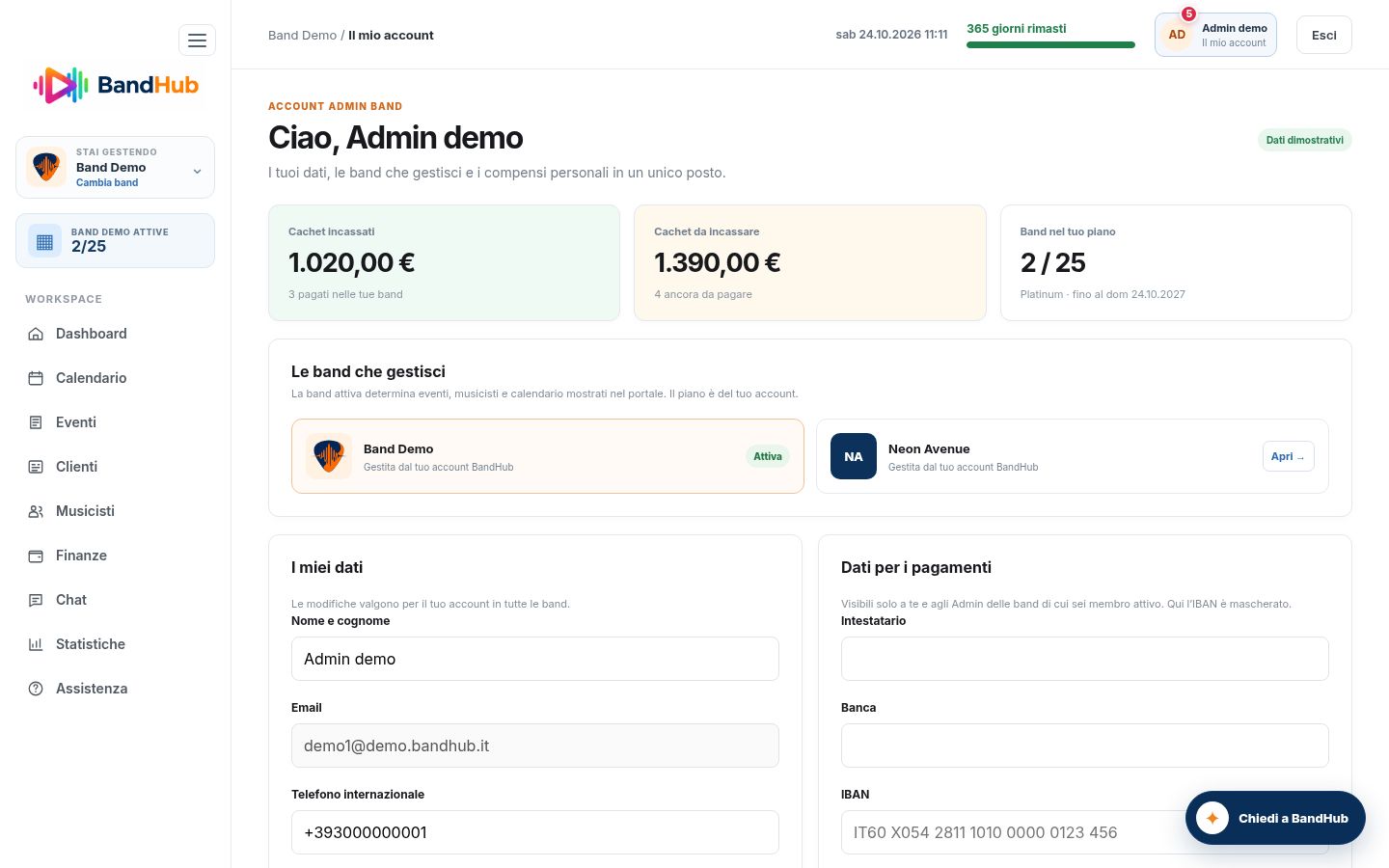1389x868 pixels.
Task: Click the Finanze wallet icon
Action: pyautogui.click(x=36, y=556)
